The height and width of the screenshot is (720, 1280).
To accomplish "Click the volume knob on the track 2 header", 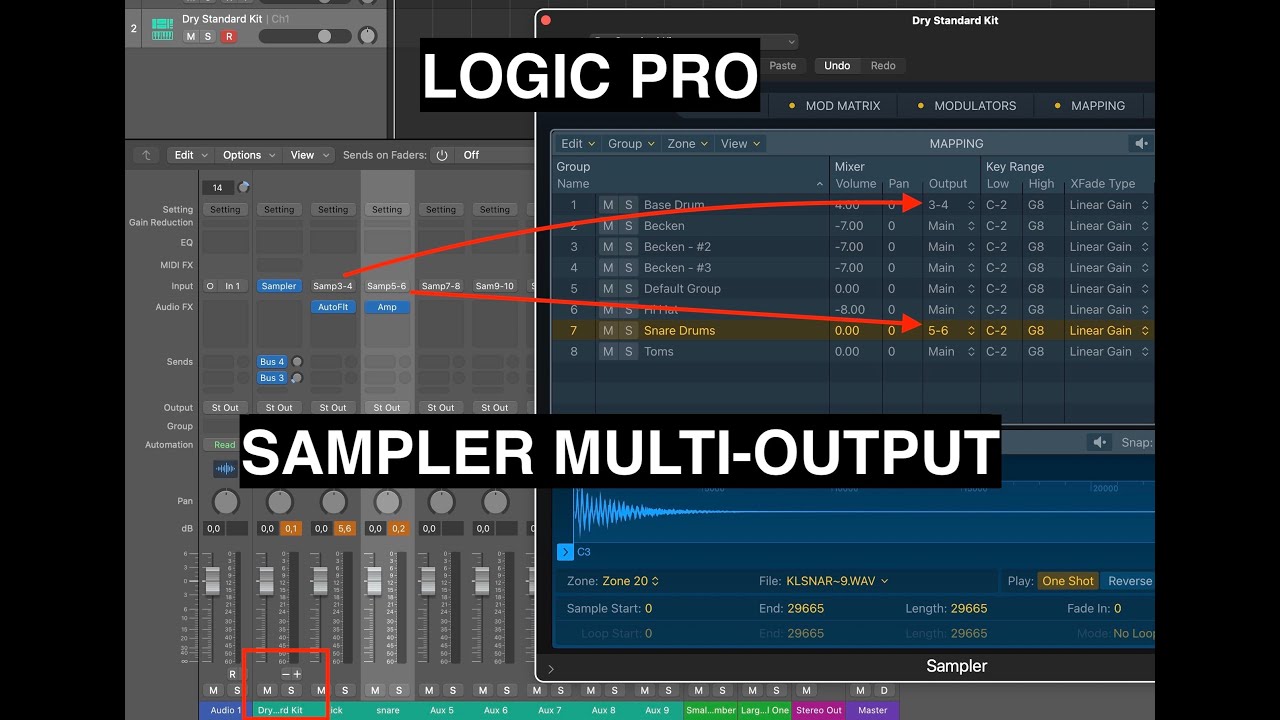I will [x=368, y=36].
